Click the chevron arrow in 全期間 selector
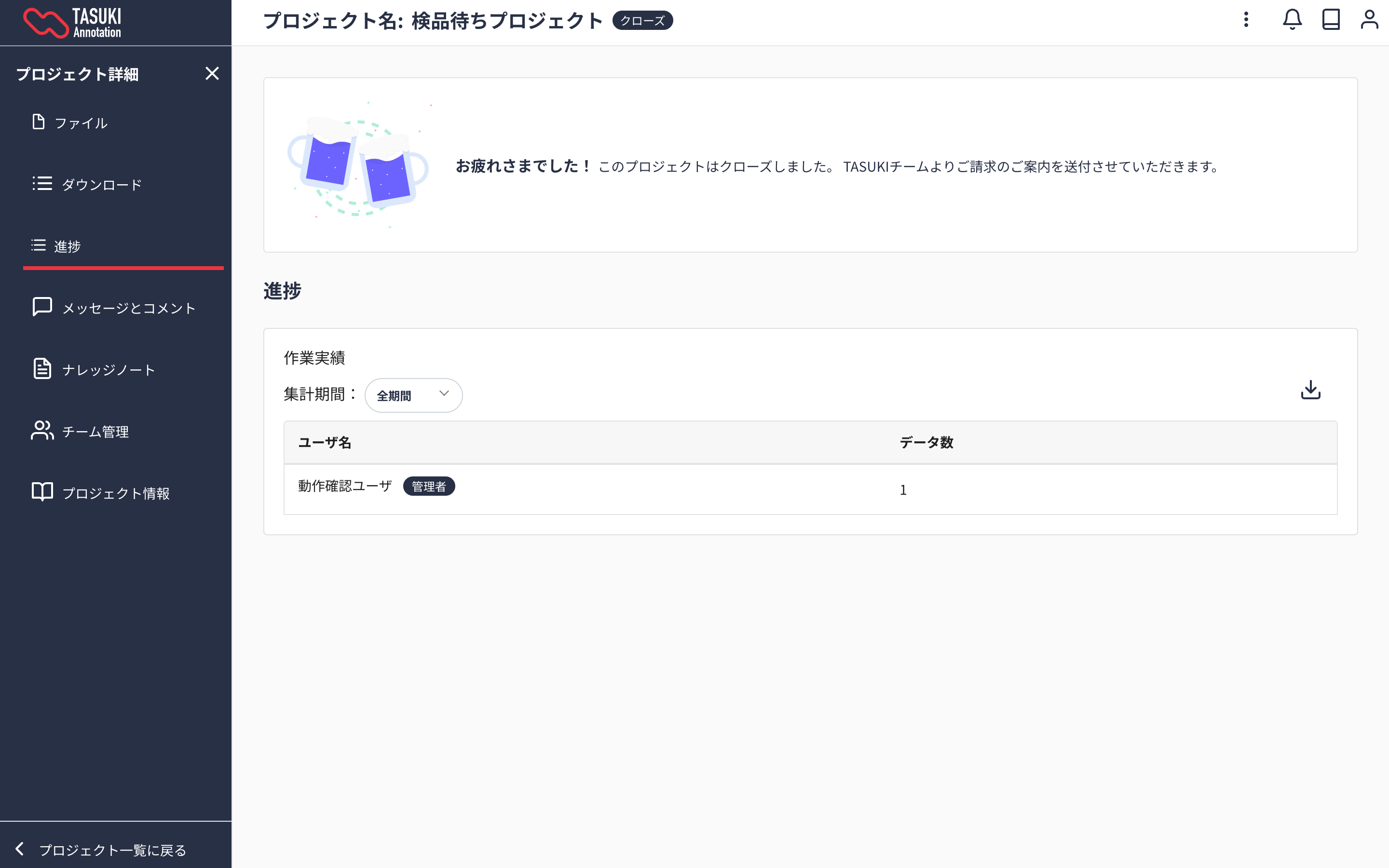This screenshot has height=868, width=1389. click(444, 394)
